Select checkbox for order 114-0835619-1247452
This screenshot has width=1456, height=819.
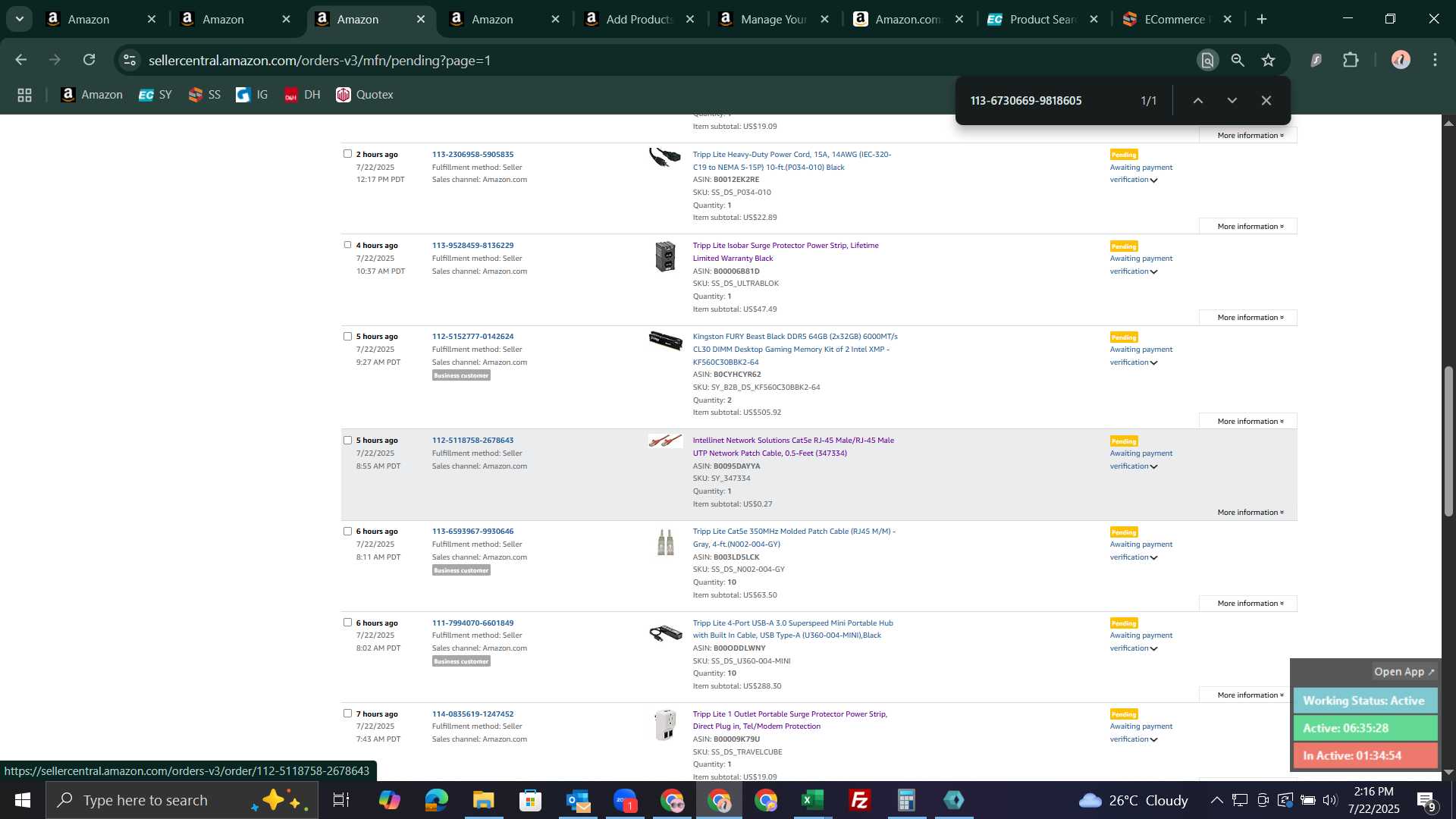pyautogui.click(x=347, y=713)
